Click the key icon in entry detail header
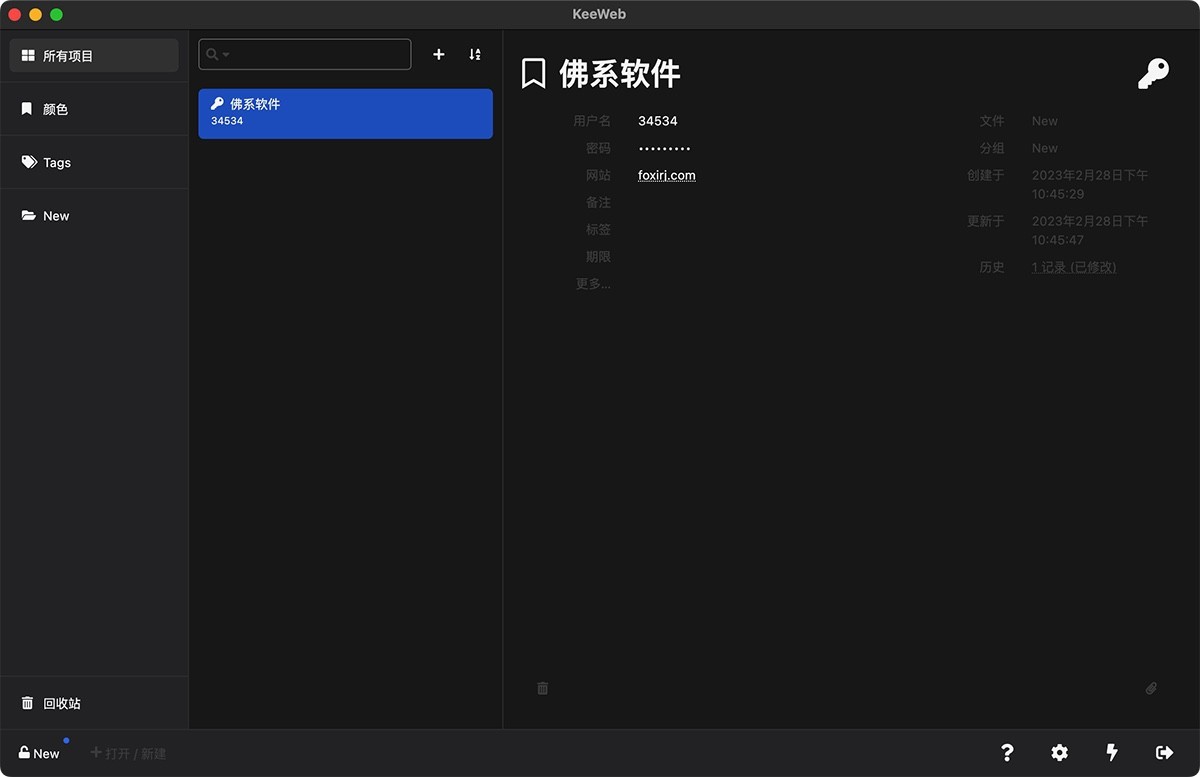Screen dimensions: 1200x777 1153,73
